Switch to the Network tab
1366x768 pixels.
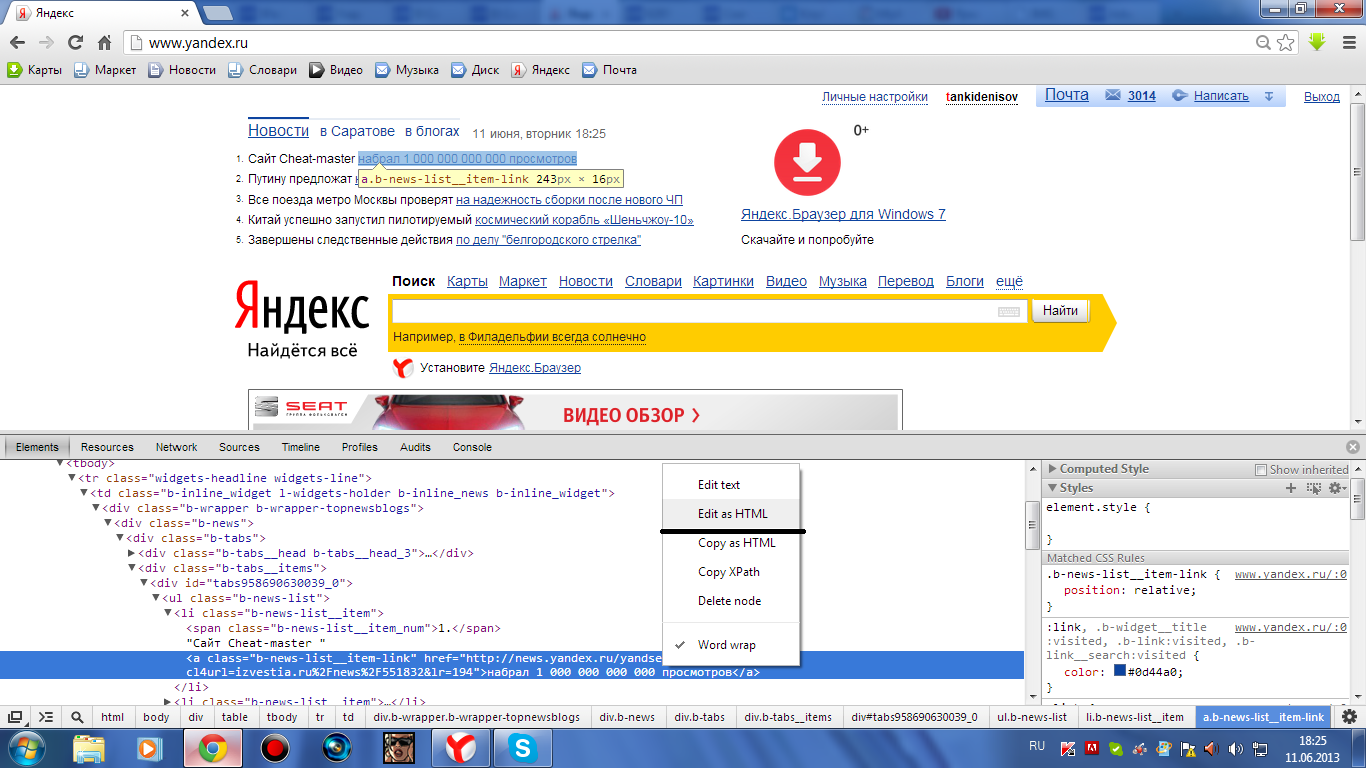point(176,447)
